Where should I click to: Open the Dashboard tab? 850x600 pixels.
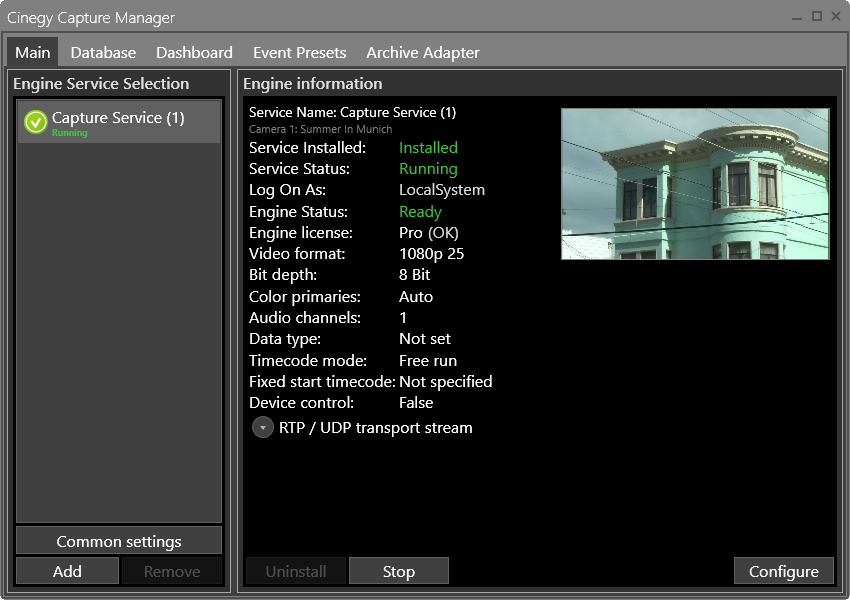(x=194, y=53)
